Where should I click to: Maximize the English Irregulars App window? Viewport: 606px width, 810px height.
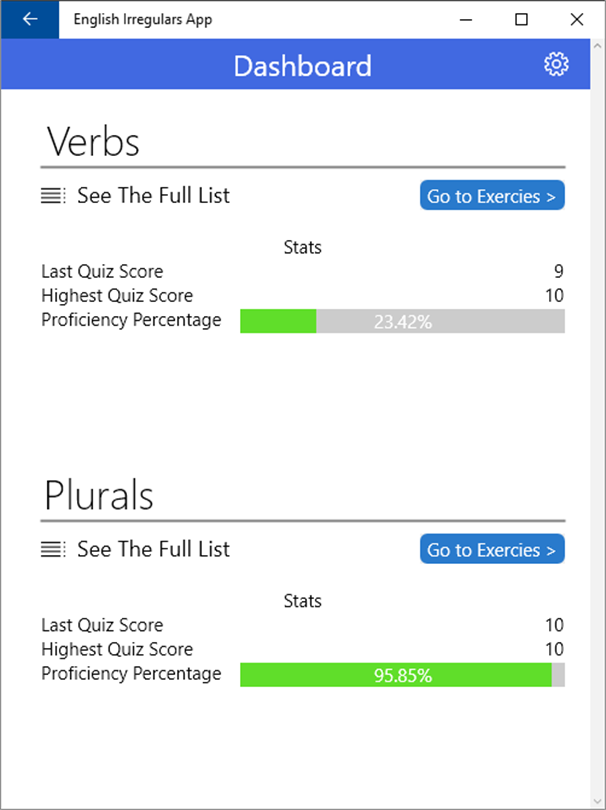click(x=521, y=19)
